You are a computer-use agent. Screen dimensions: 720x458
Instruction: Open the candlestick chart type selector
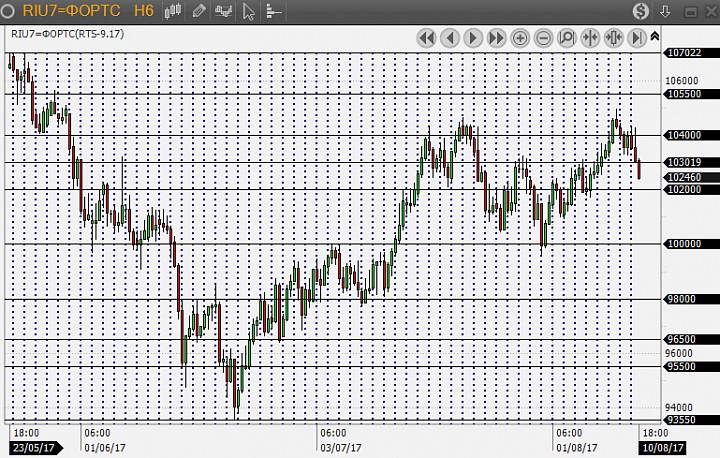point(173,11)
